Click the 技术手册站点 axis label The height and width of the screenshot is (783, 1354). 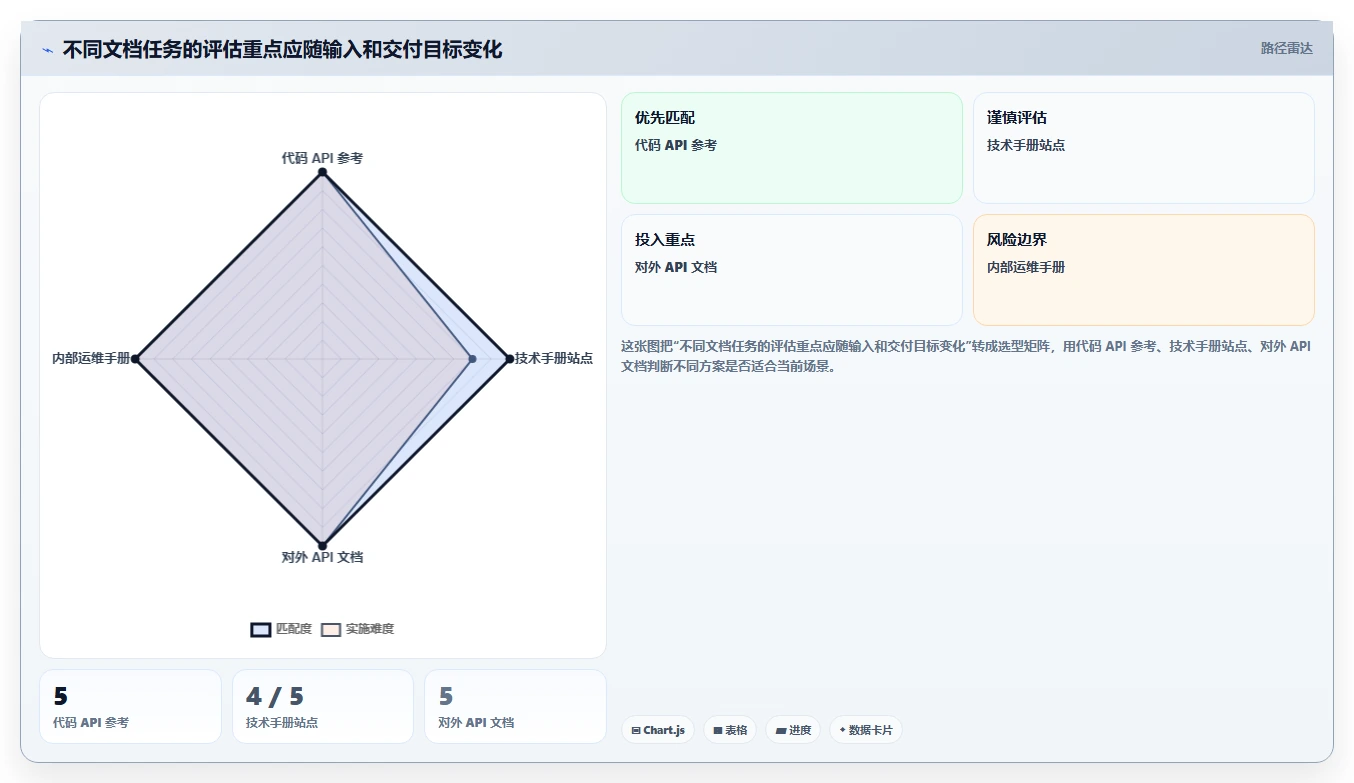click(x=554, y=358)
